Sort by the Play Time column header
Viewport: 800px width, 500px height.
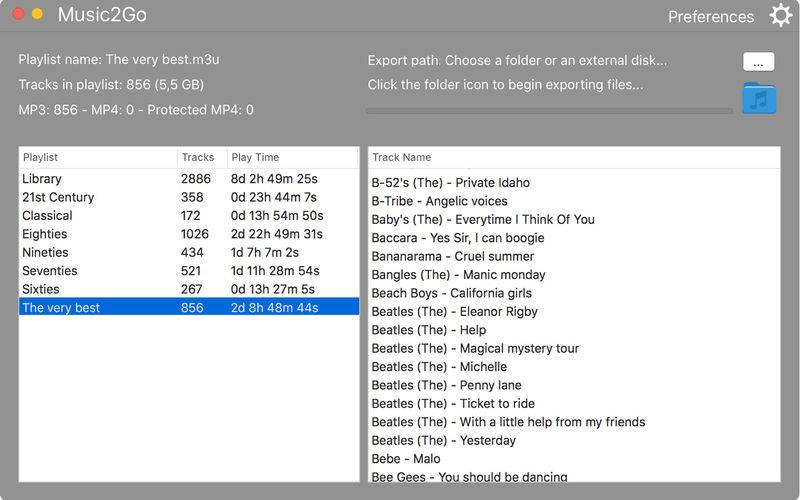coord(293,157)
